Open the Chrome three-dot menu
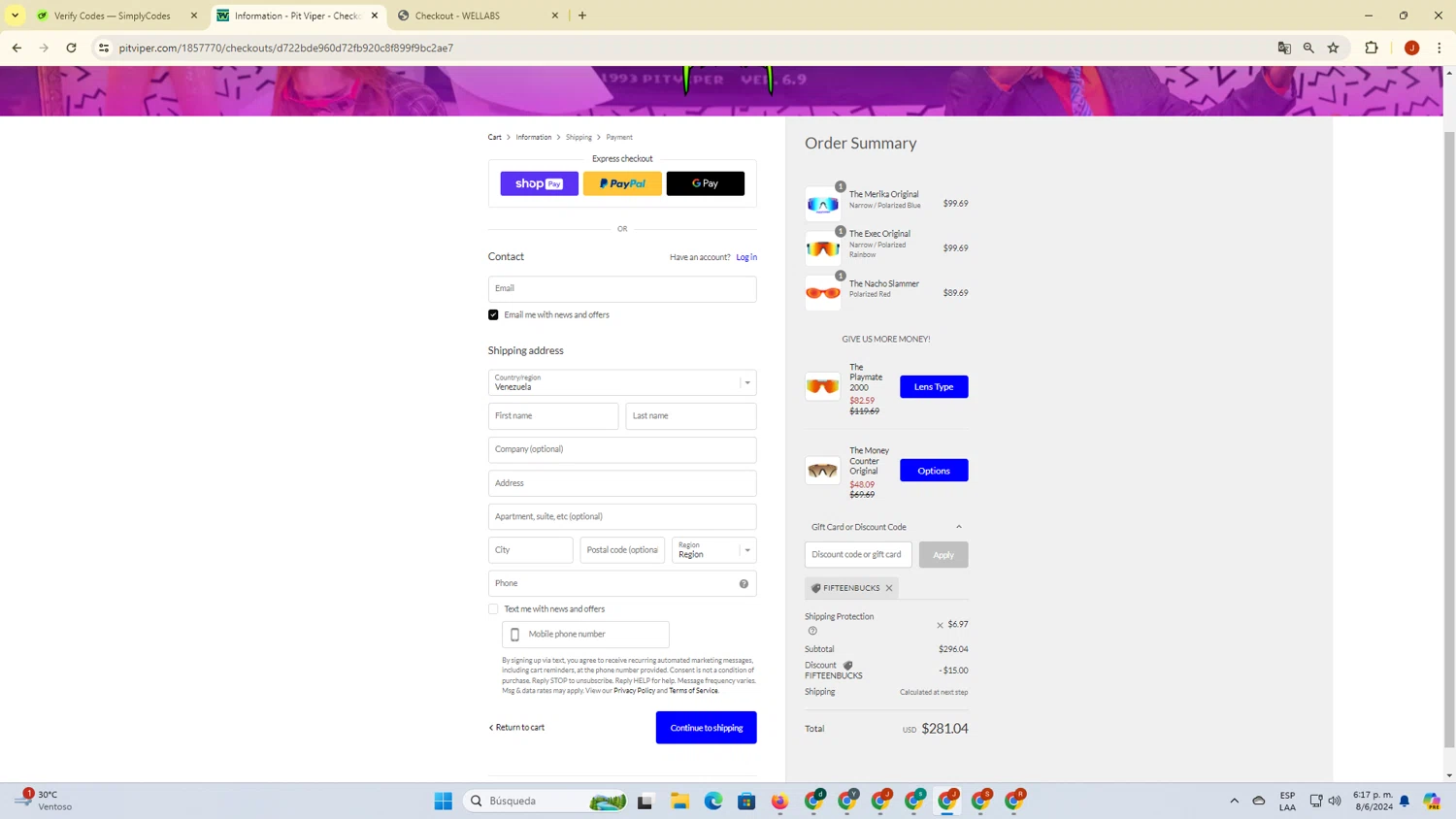 1439,48
